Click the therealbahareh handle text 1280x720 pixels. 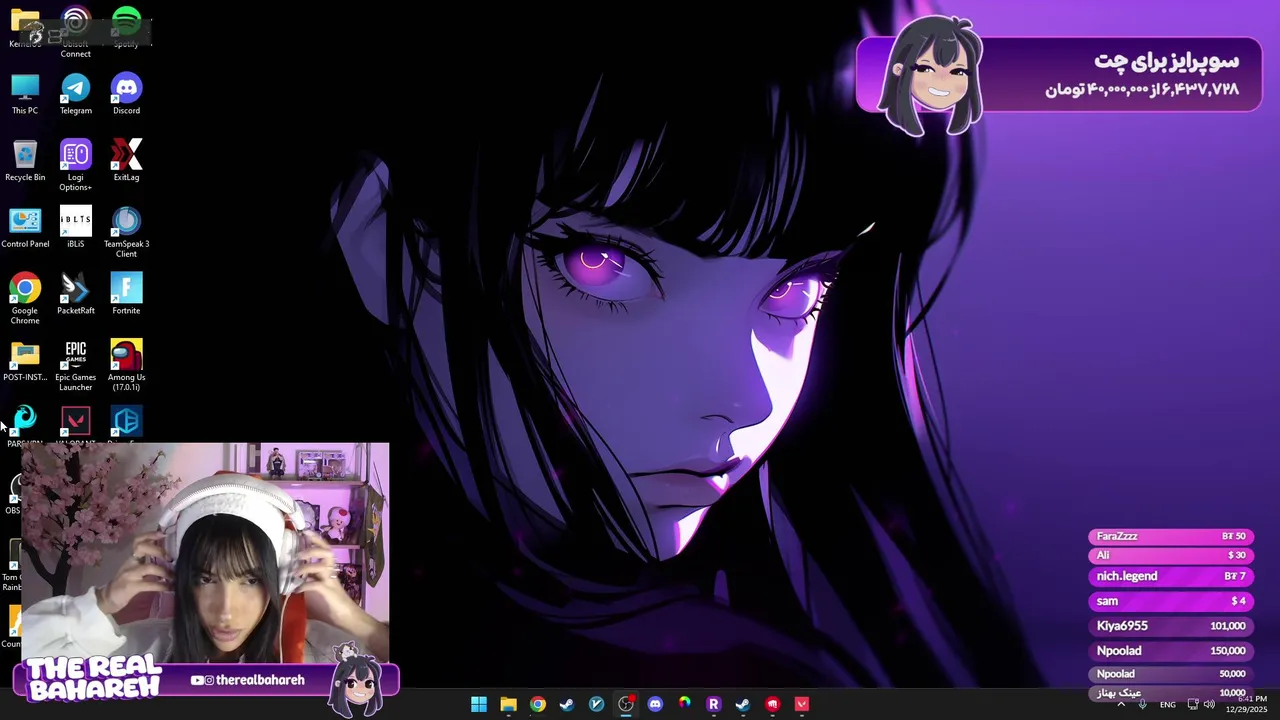[260, 680]
